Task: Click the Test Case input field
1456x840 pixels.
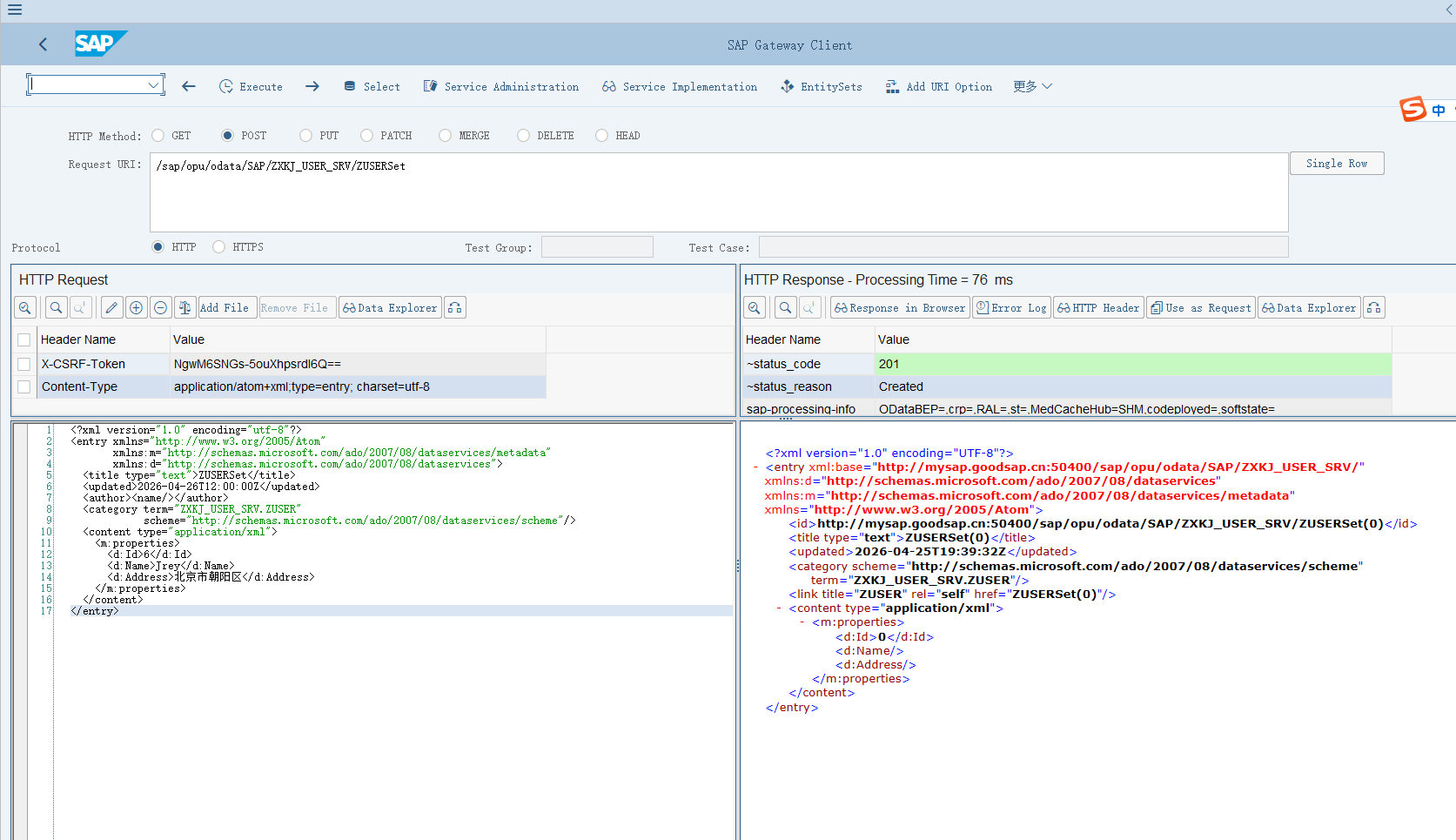Action: pyautogui.click(x=1023, y=247)
